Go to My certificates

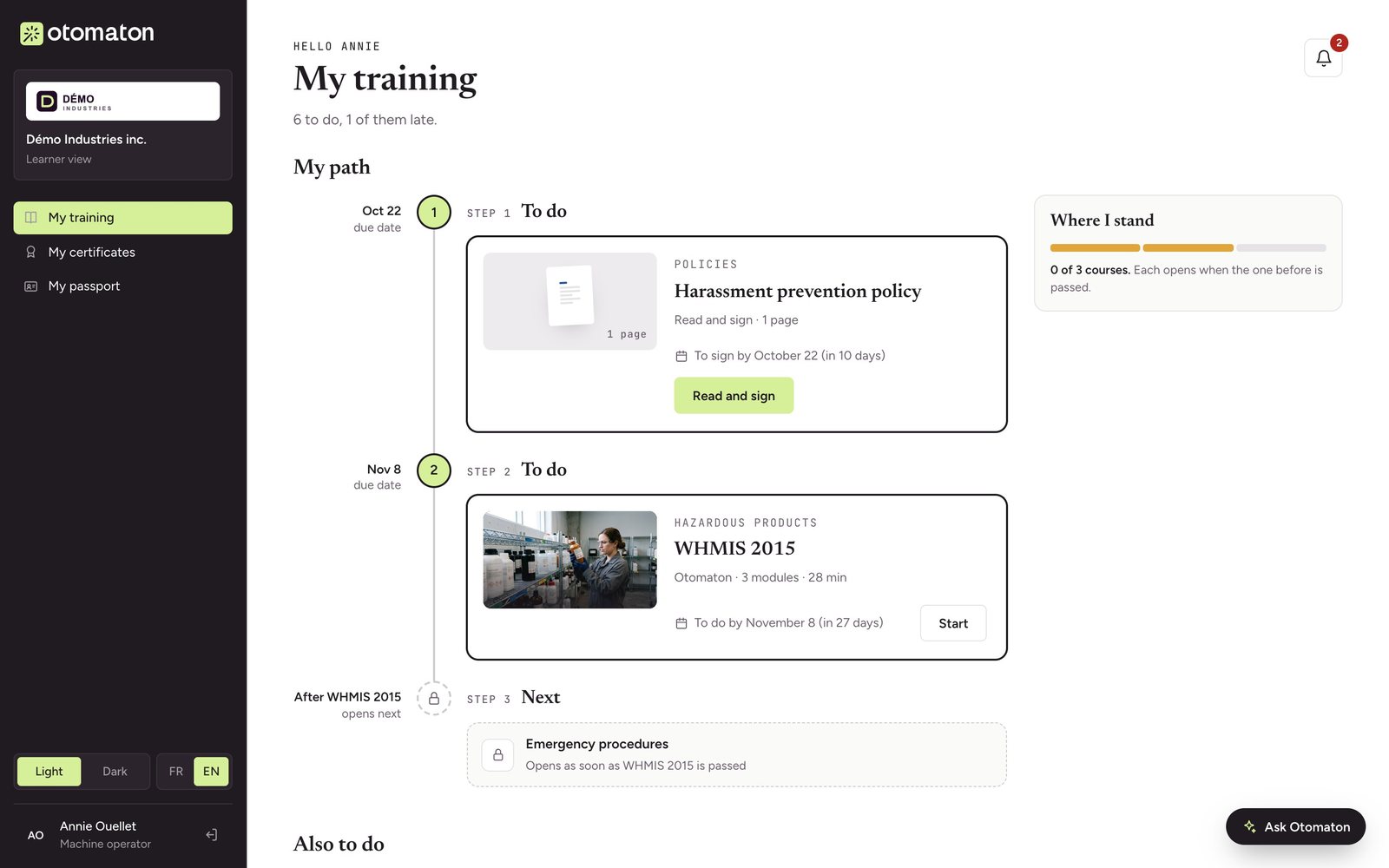(x=122, y=252)
